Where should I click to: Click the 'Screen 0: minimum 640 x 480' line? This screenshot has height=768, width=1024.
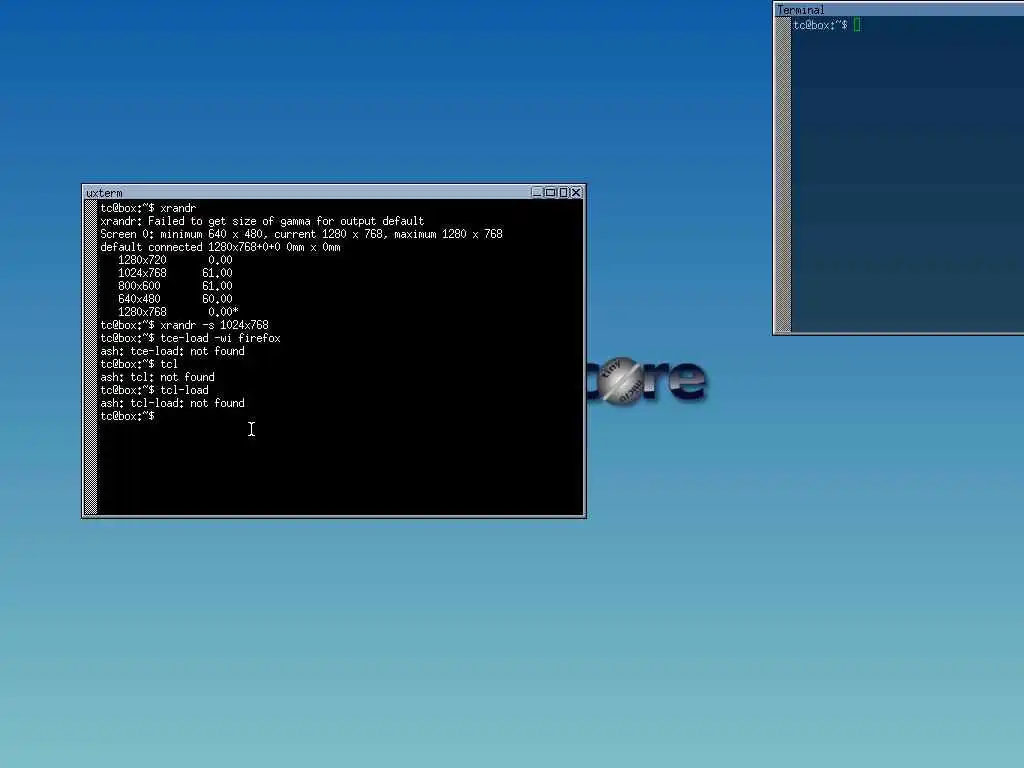click(x=301, y=234)
